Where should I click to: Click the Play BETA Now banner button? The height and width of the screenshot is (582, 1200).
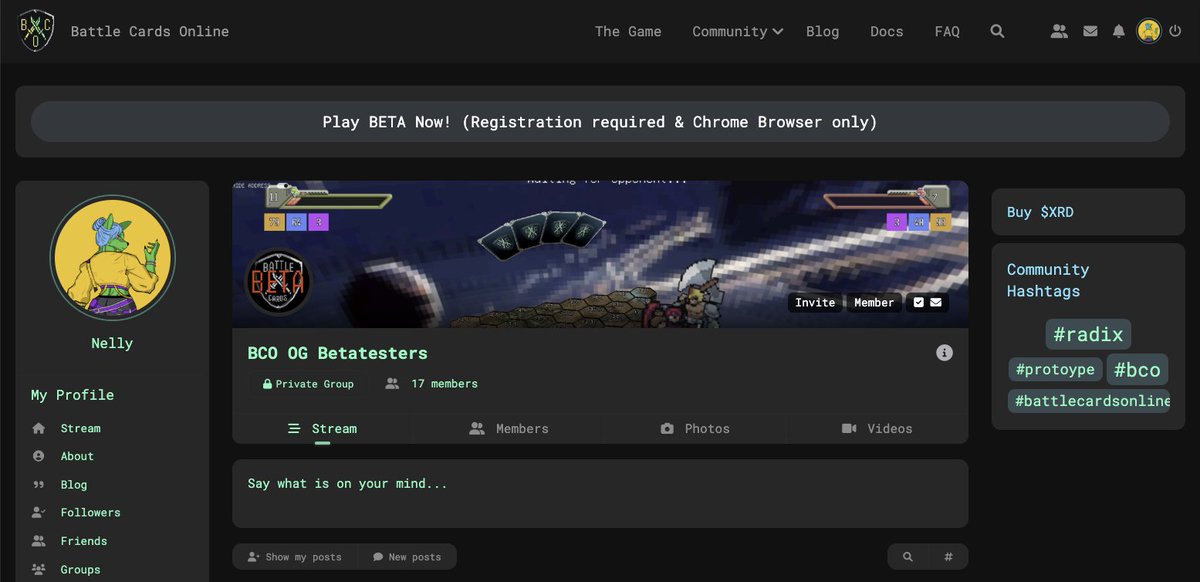[600, 122]
